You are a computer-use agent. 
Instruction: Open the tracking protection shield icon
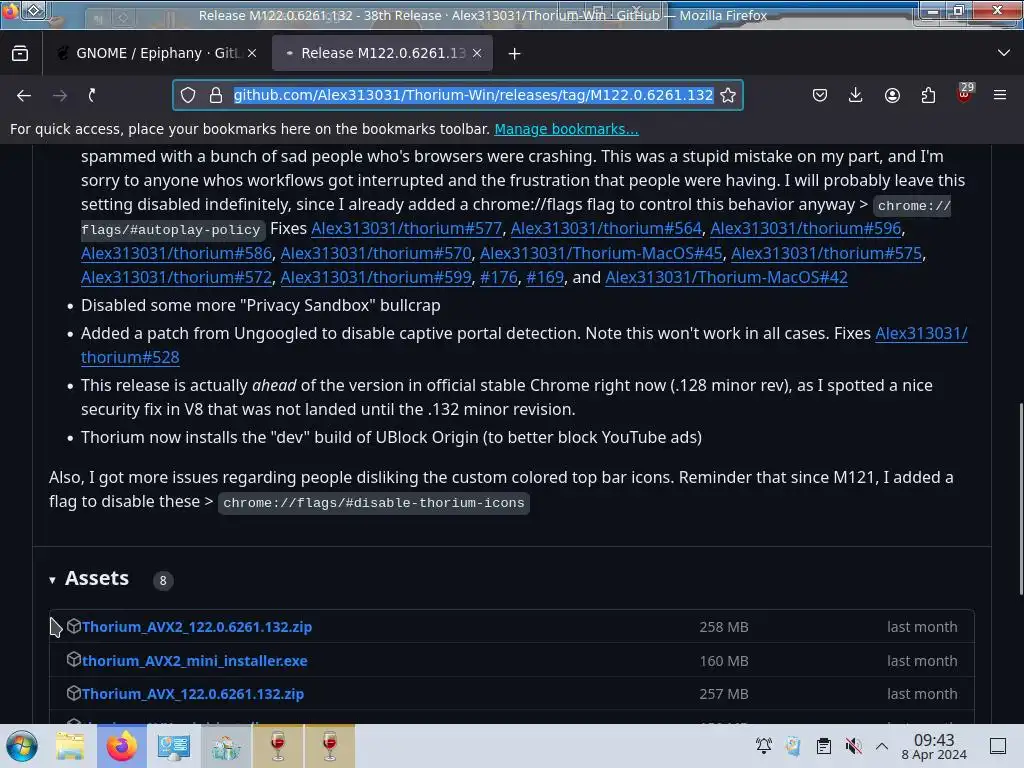(x=188, y=95)
